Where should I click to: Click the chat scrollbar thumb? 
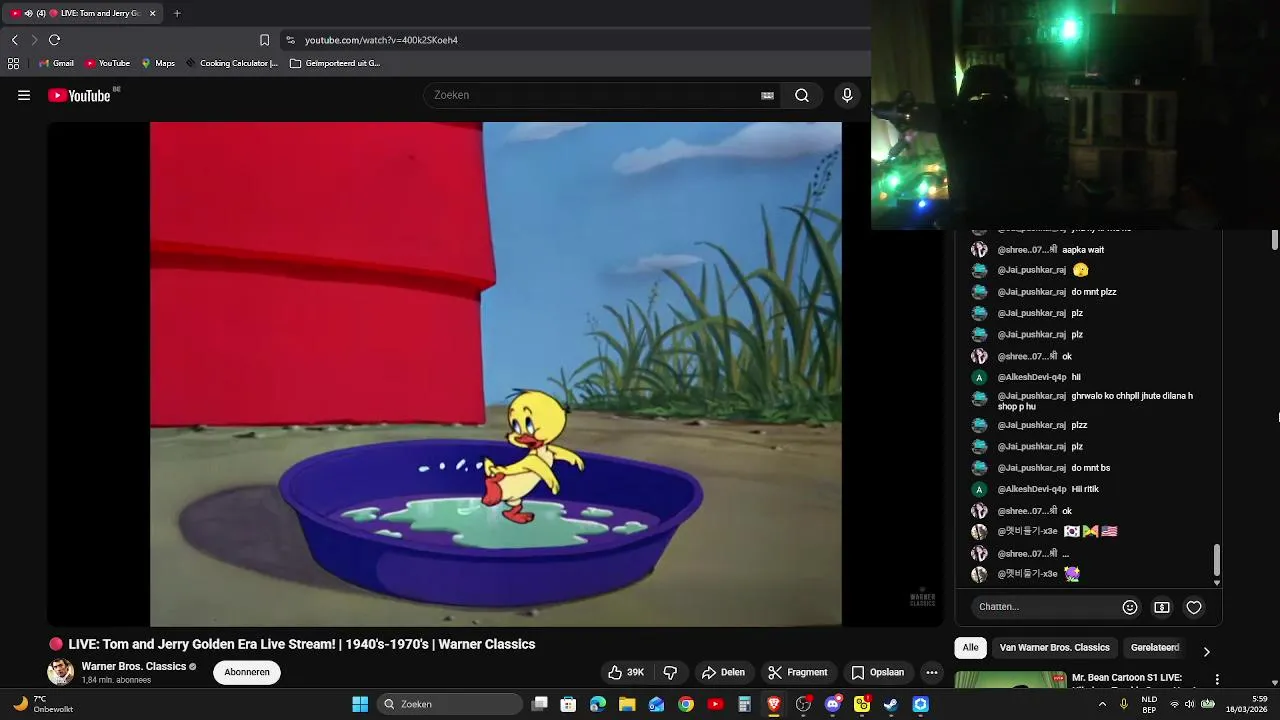[1217, 560]
